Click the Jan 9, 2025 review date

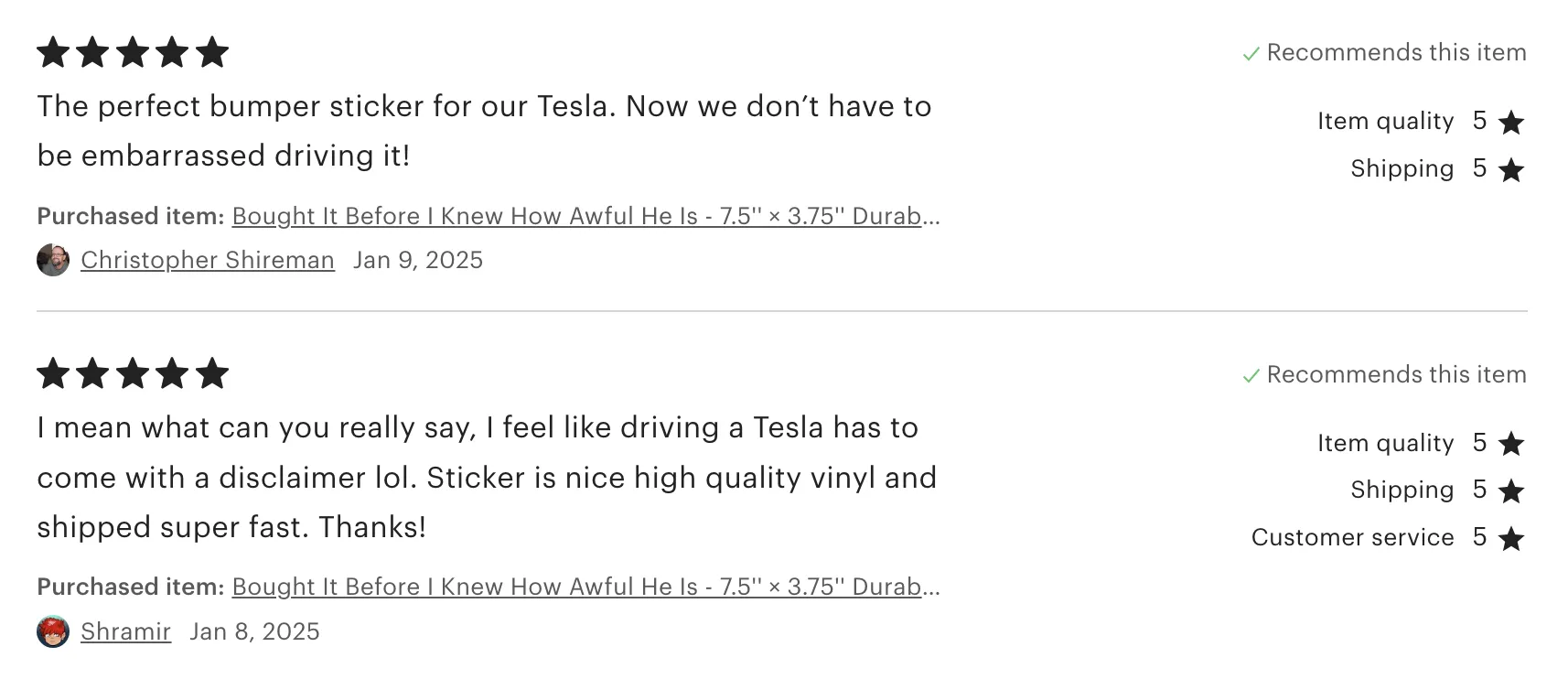click(418, 260)
